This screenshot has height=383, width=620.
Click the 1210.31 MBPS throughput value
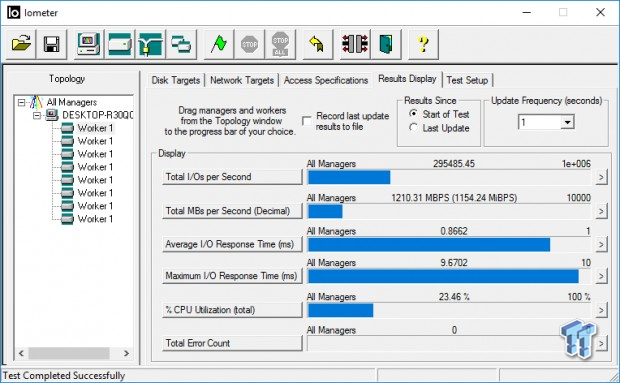(x=454, y=198)
